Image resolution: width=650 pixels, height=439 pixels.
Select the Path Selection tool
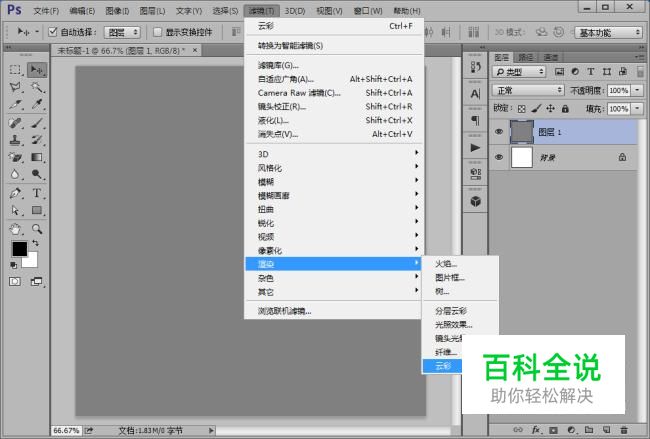[x=15, y=211]
